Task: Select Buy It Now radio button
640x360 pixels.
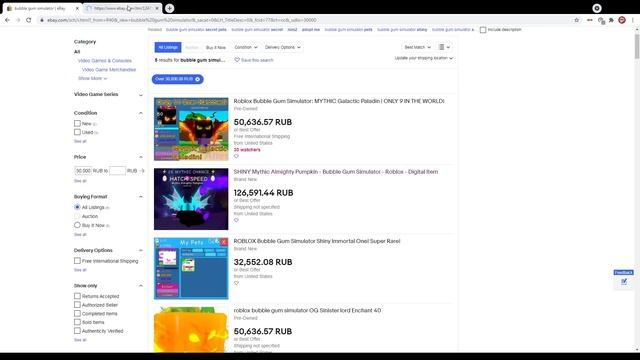Action: (x=77, y=225)
